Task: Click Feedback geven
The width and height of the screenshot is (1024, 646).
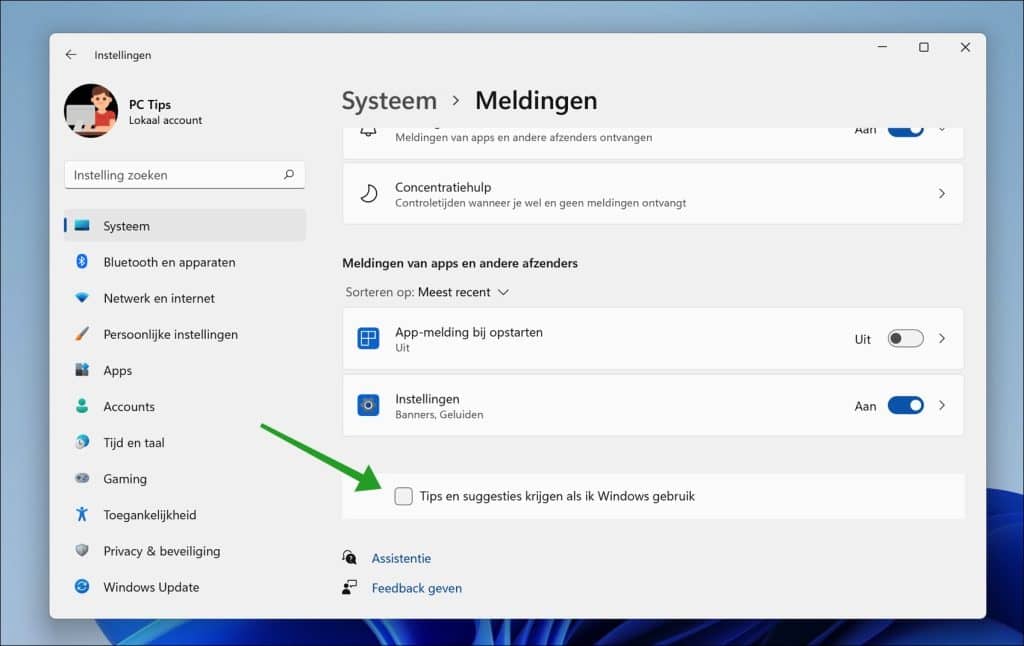Action: tap(417, 588)
